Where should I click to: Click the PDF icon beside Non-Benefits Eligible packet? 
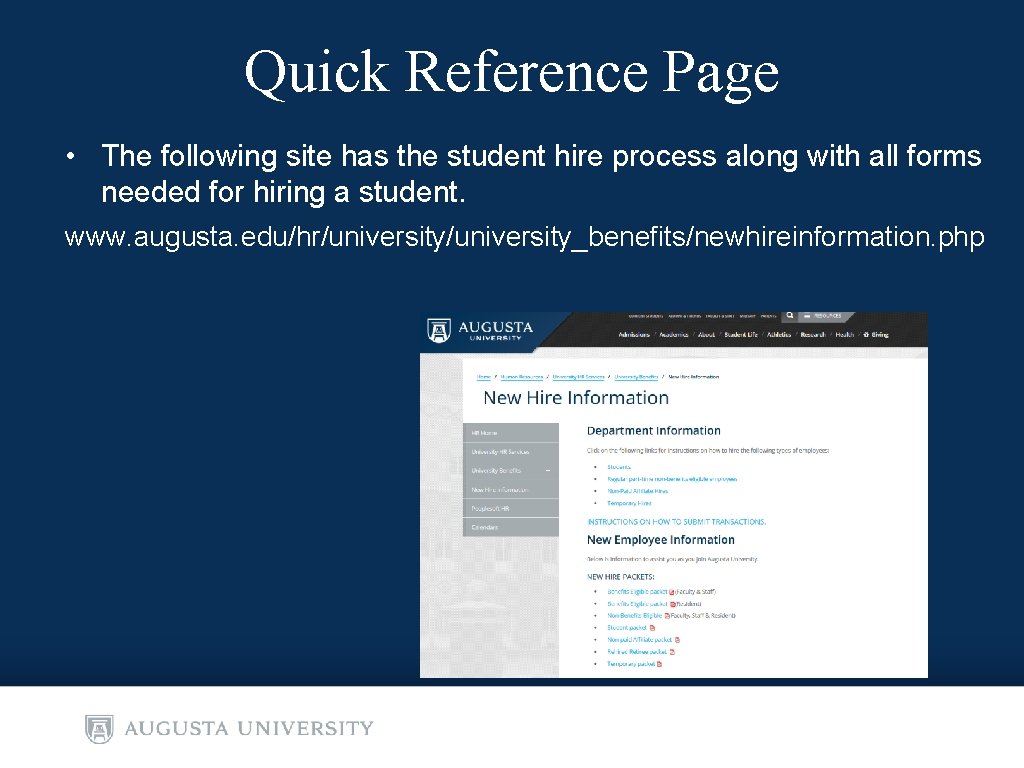tap(666, 615)
